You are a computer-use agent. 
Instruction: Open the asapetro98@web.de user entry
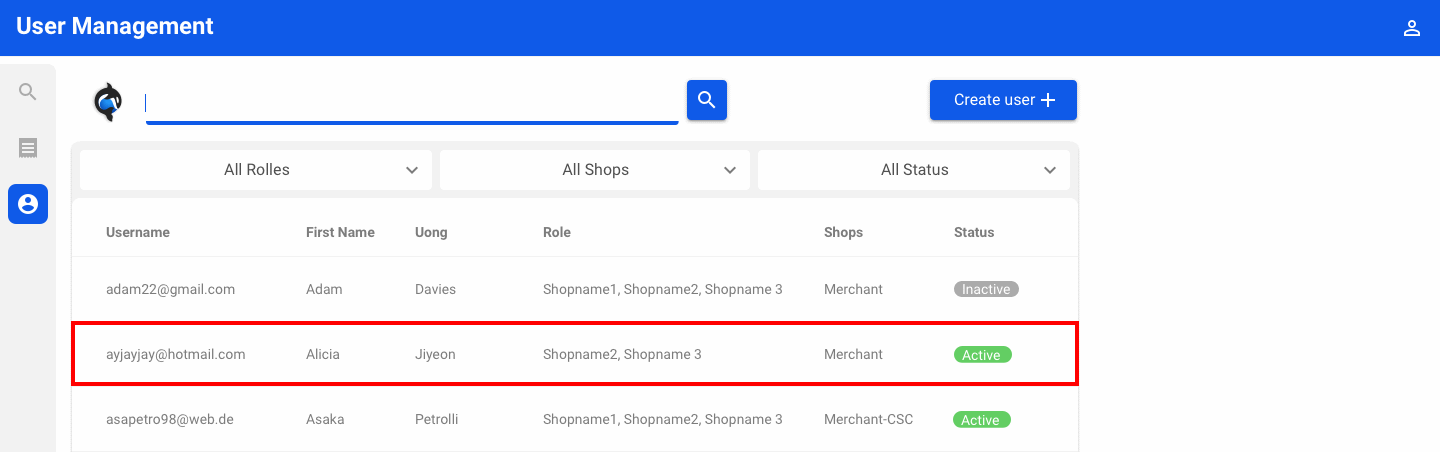[170, 419]
